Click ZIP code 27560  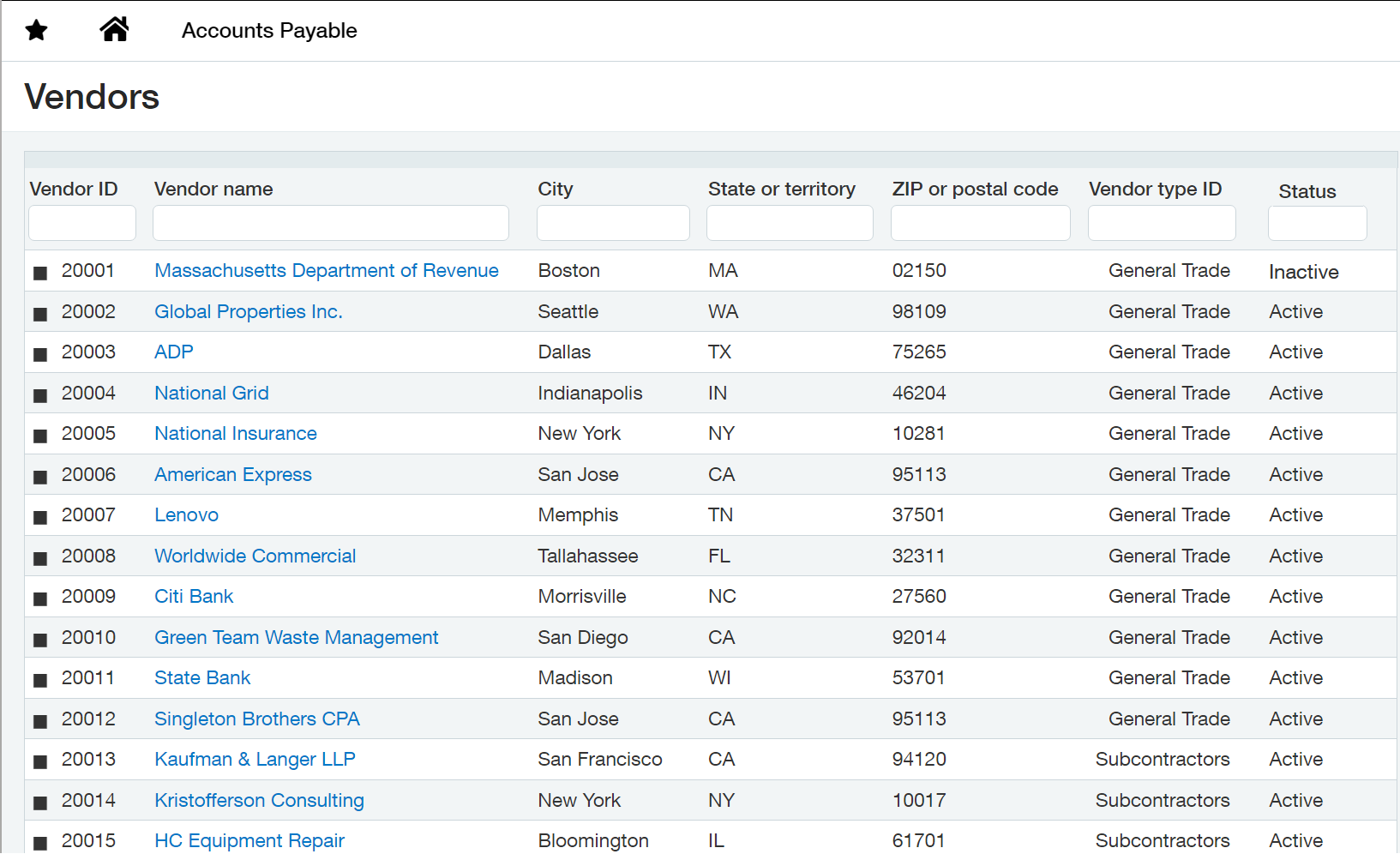pyautogui.click(x=919, y=596)
